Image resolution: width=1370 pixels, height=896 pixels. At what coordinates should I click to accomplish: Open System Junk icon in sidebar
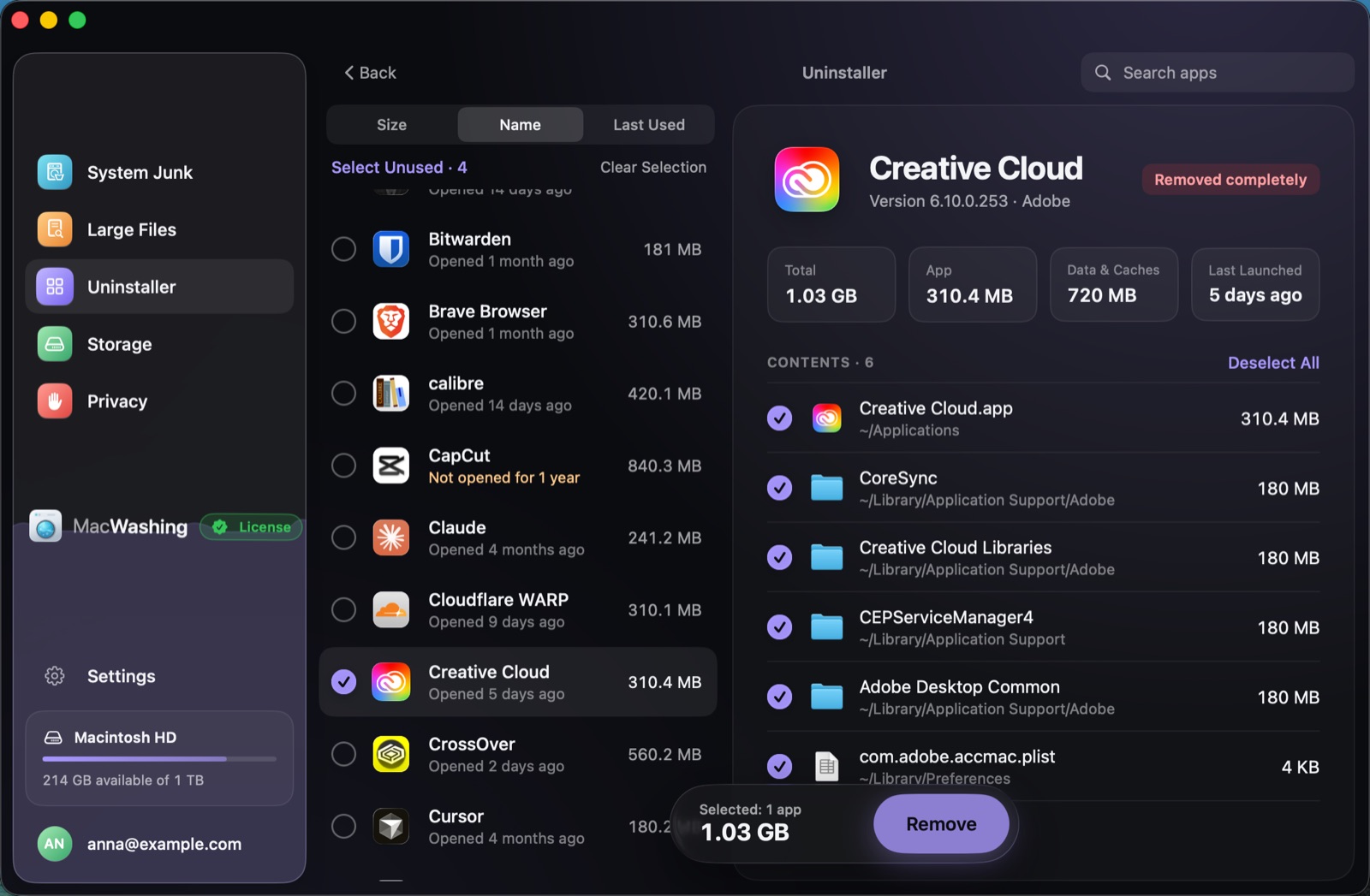[55, 172]
